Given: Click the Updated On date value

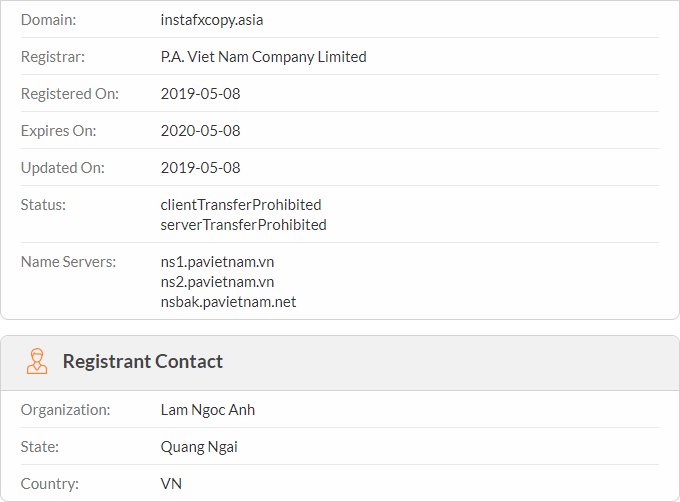Looking at the screenshot, I should click(200, 168).
